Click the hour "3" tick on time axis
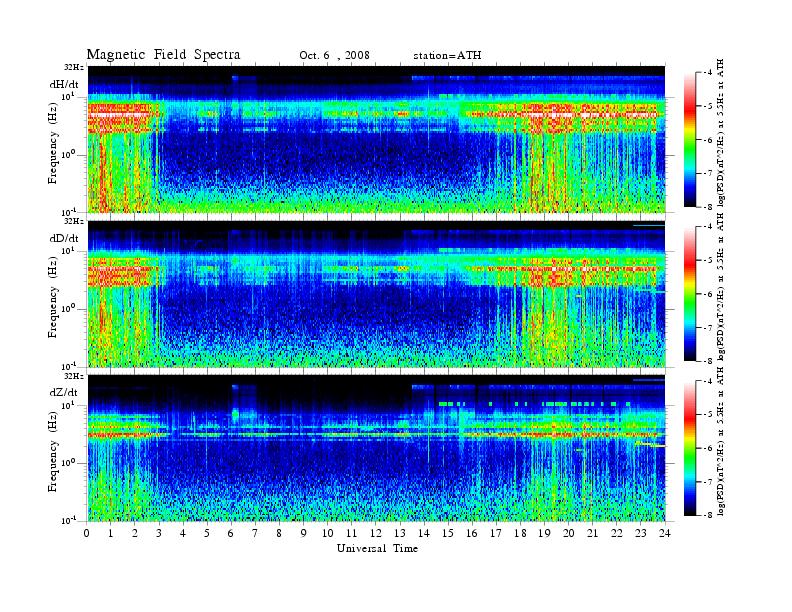 pos(159,533)
